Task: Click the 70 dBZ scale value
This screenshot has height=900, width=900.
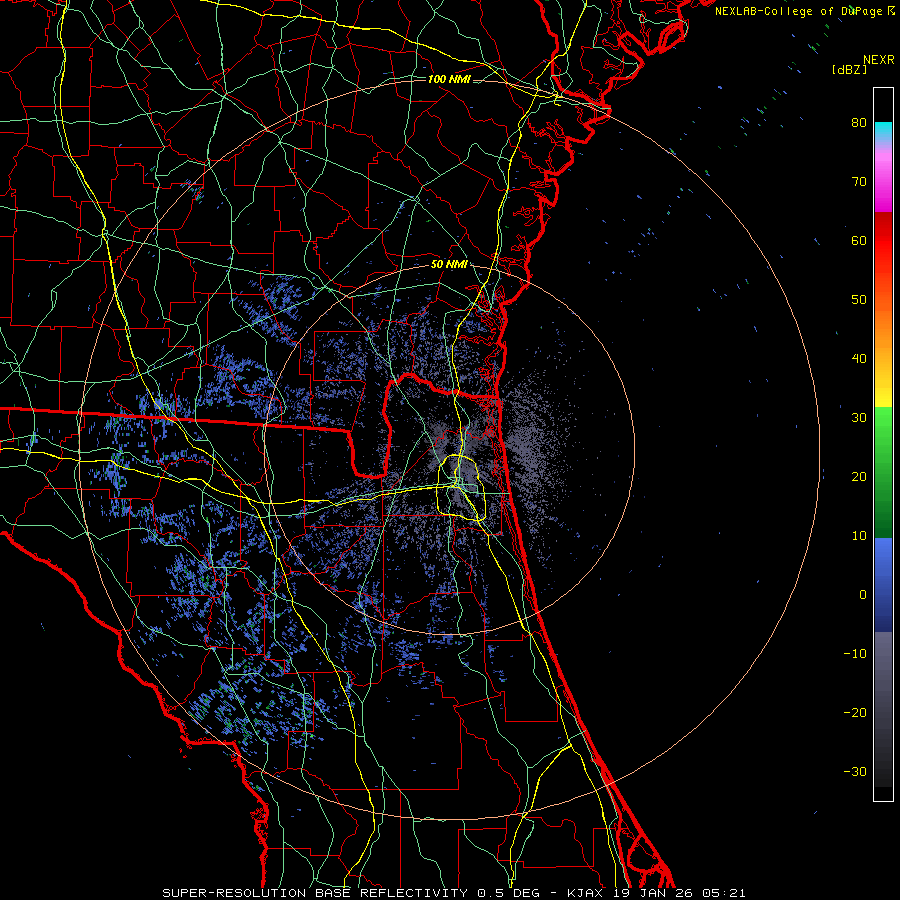Action: click(859, 181)
